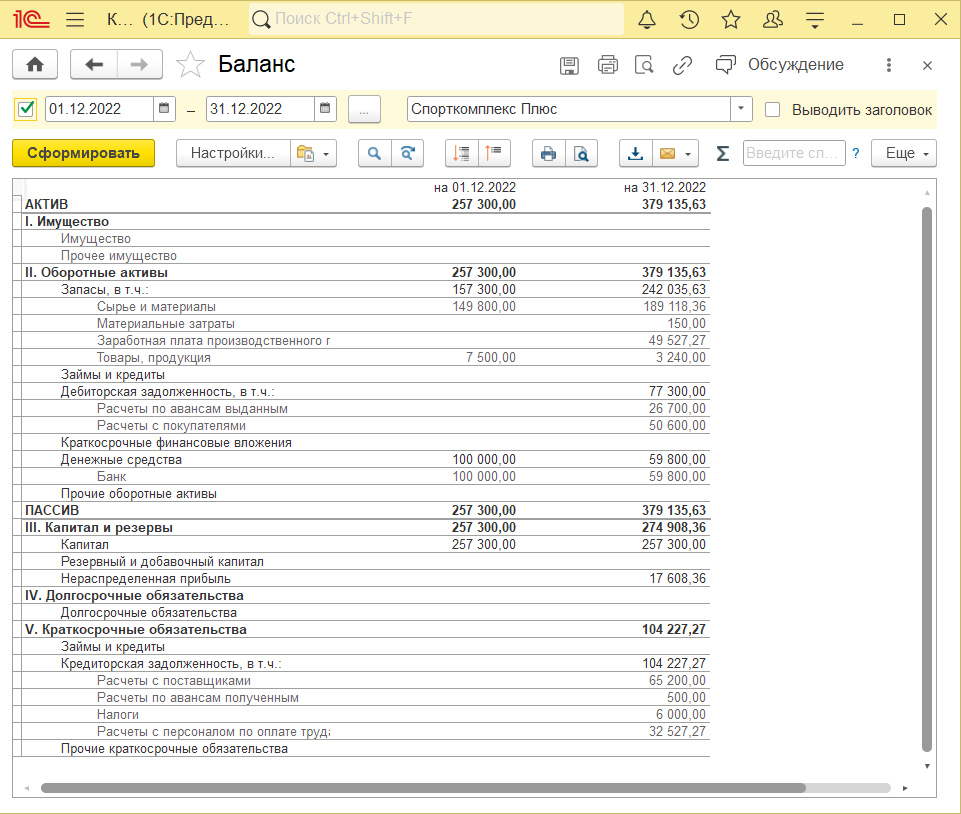
Task: Get a link with the chain icon
Action: pos(682,65)
